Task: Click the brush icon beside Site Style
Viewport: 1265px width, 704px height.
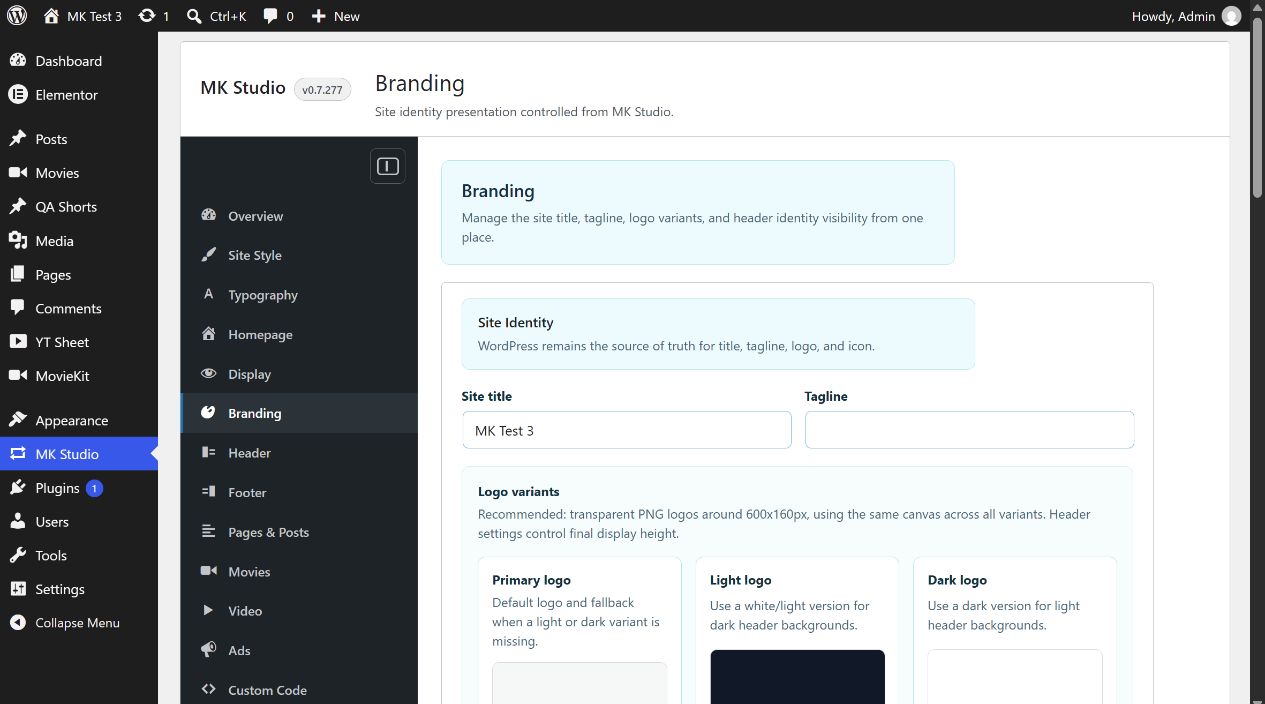Action: coord(209,255)
